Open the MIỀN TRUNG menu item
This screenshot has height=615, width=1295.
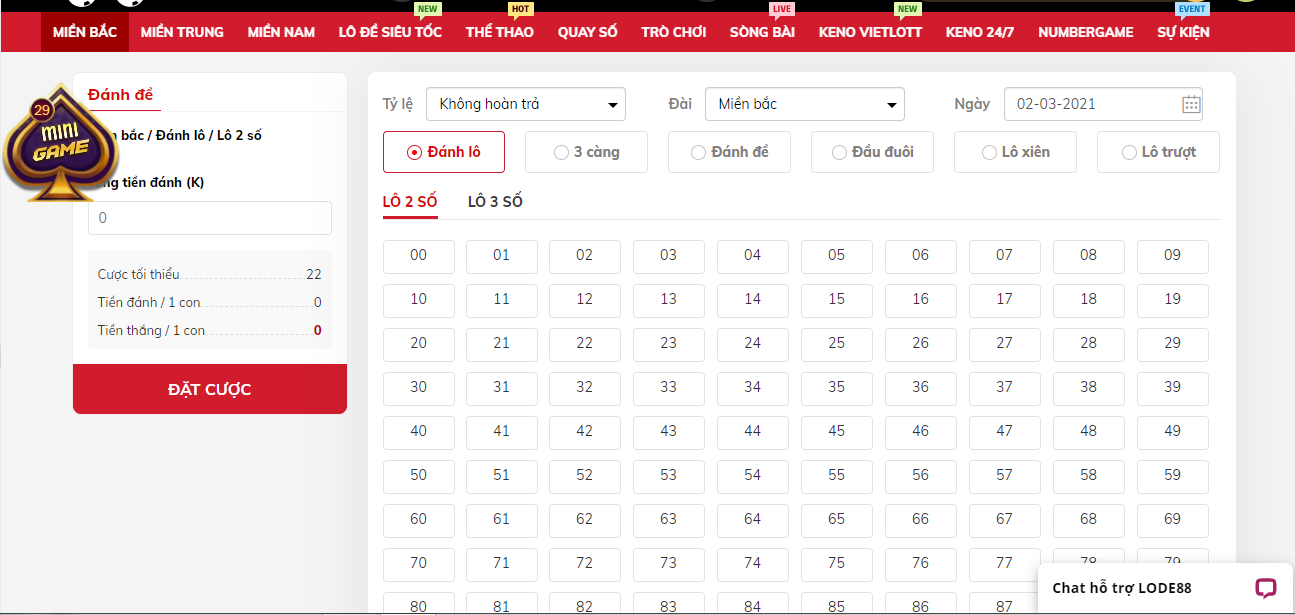[182, 32]
